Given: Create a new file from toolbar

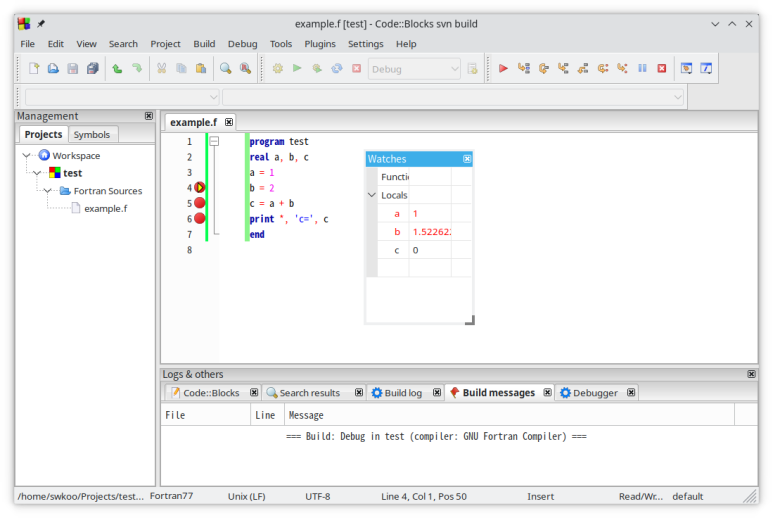Looking at the screenshot, I should click(34, 69).
